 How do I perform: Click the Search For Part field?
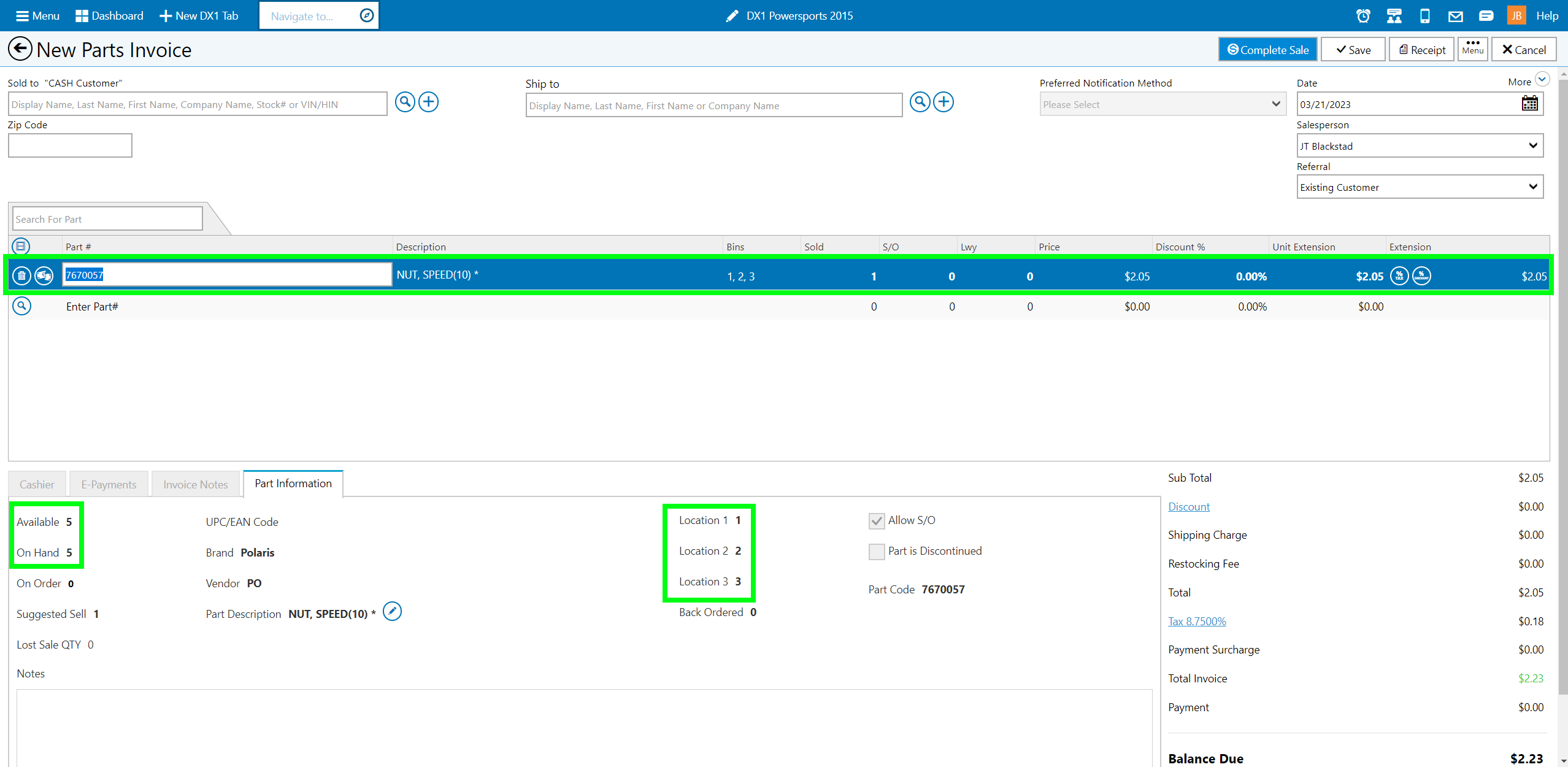(107, 219)
